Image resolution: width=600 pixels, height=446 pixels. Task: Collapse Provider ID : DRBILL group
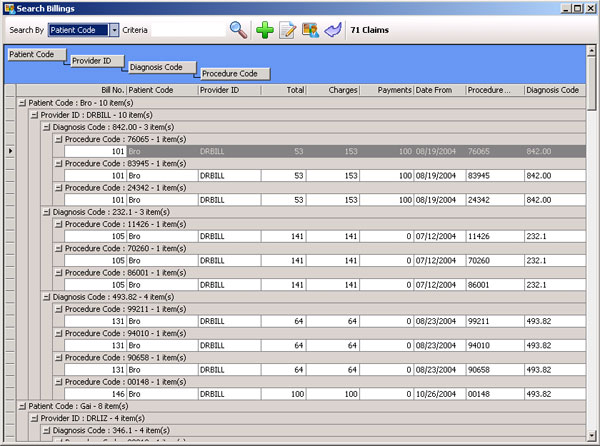[34, 115]
